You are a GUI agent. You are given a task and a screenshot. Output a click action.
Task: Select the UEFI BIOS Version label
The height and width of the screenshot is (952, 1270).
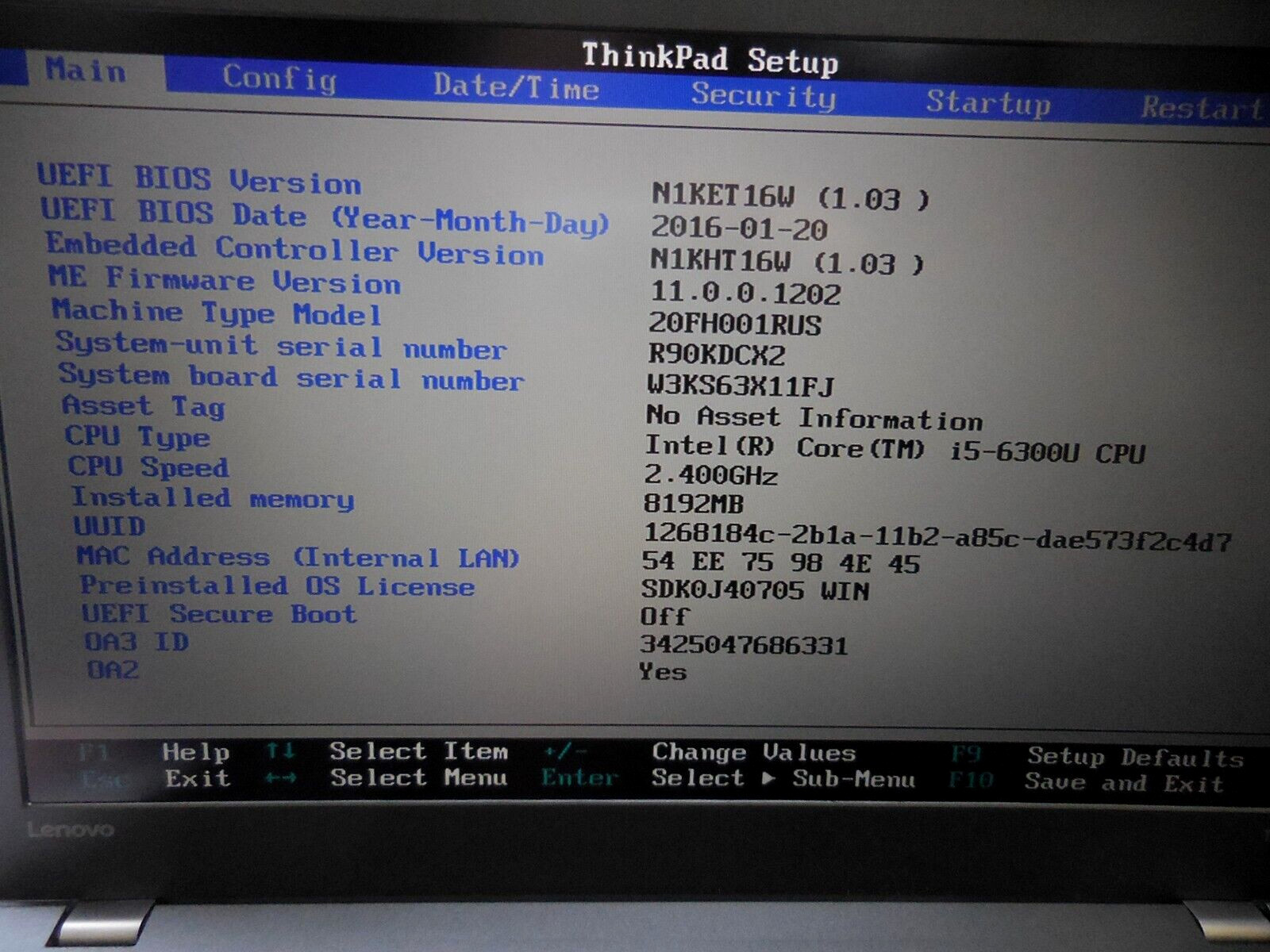pos(199,179)
